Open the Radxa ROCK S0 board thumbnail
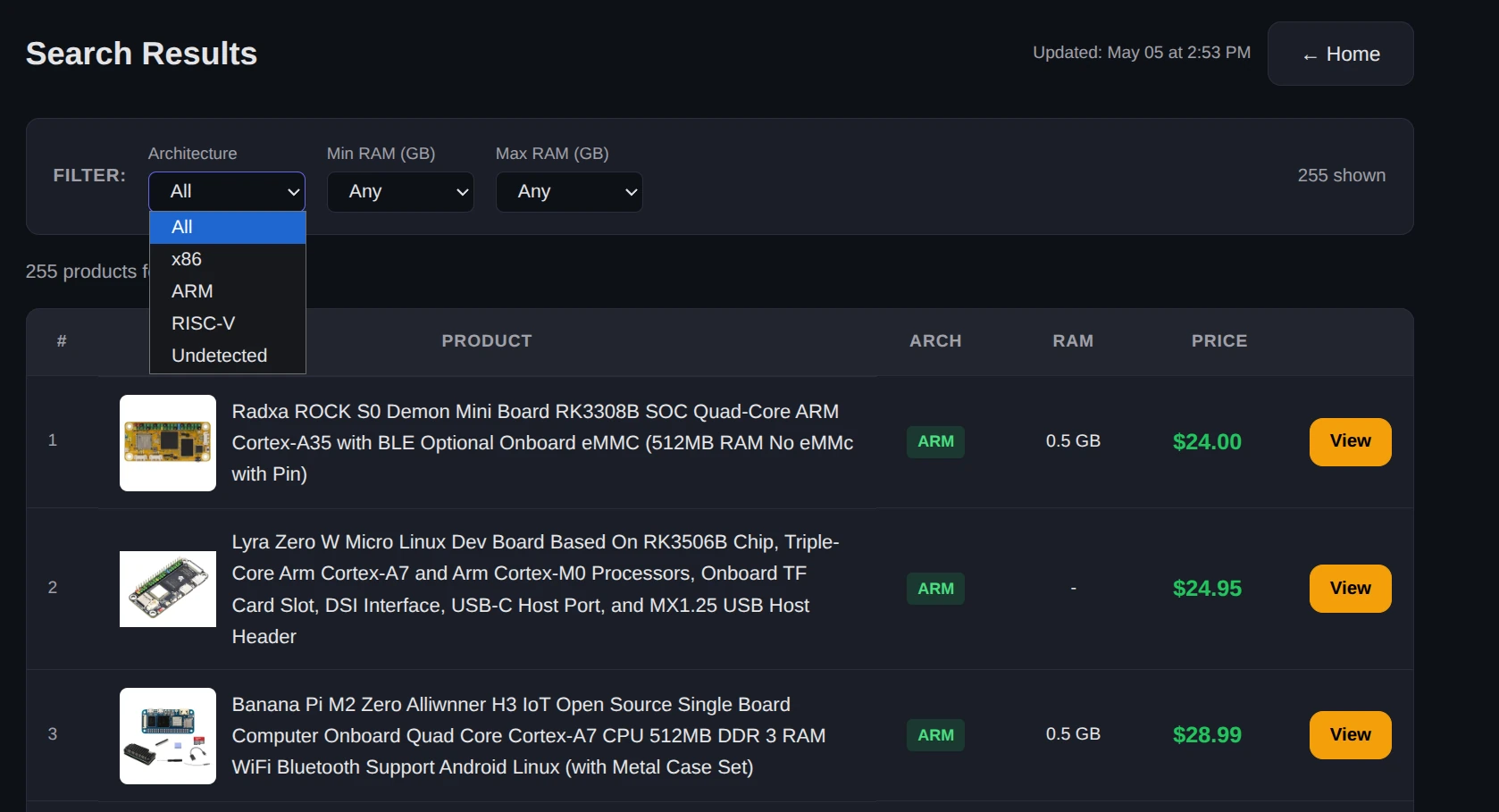This screenshot has height=812, width=1499. pyautogui.click(x=168, y=443)
